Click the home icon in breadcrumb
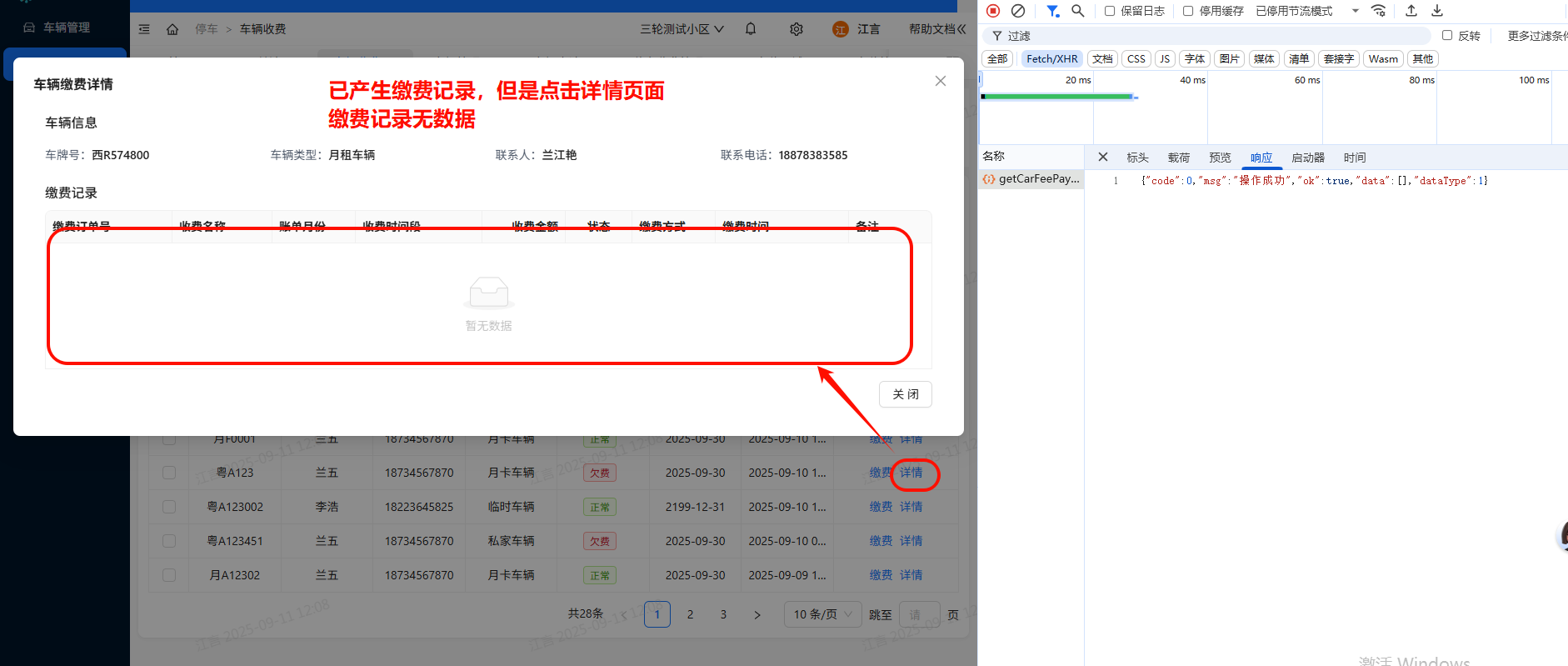This screenshot has width=1568, height=666. pyautogui.click(x=172, y=29)
